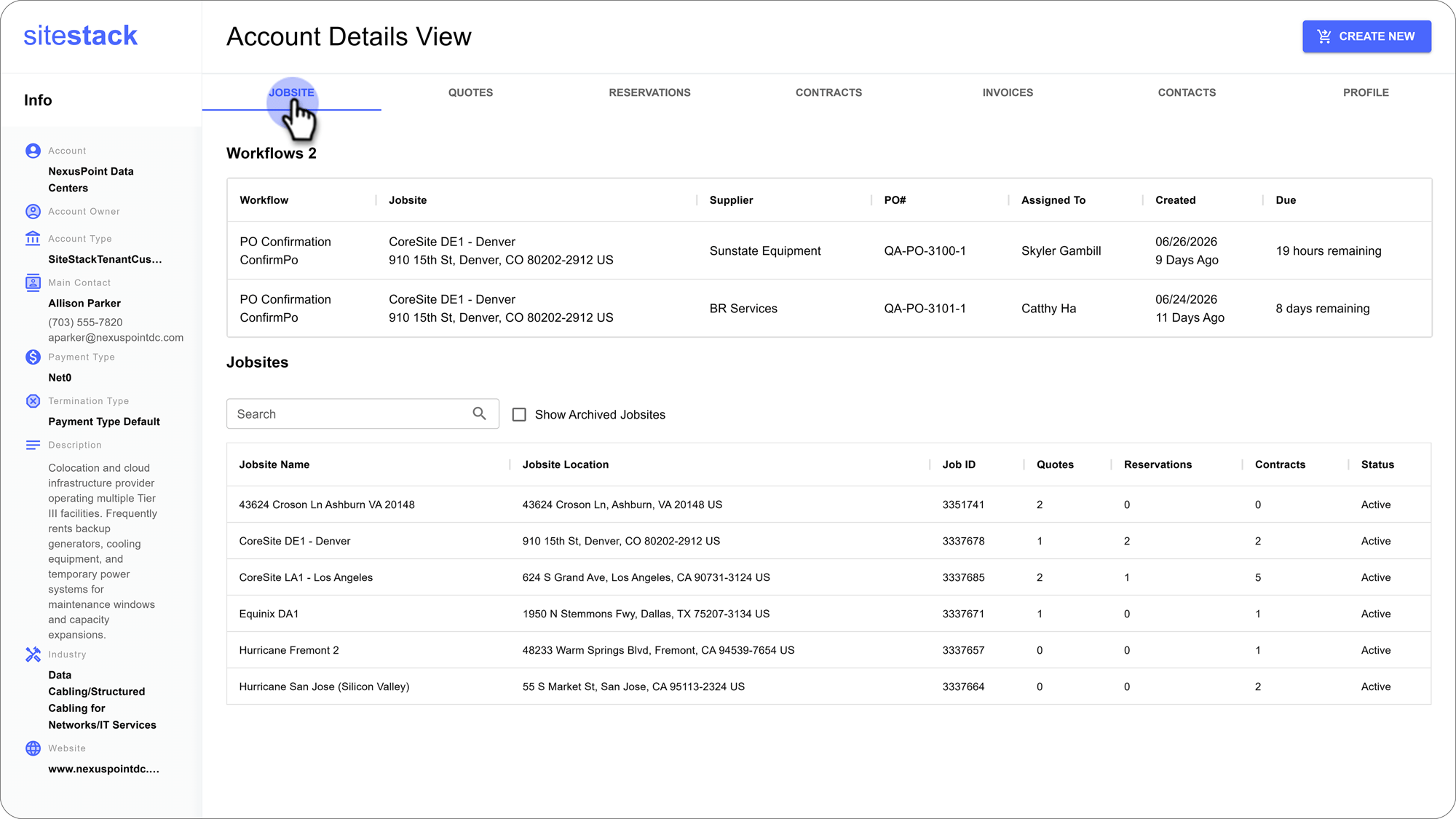Screen dimensions: 1456x819
Task: Click the aparker@nexuspointdc.com email
Action: (x=116, y=337)
